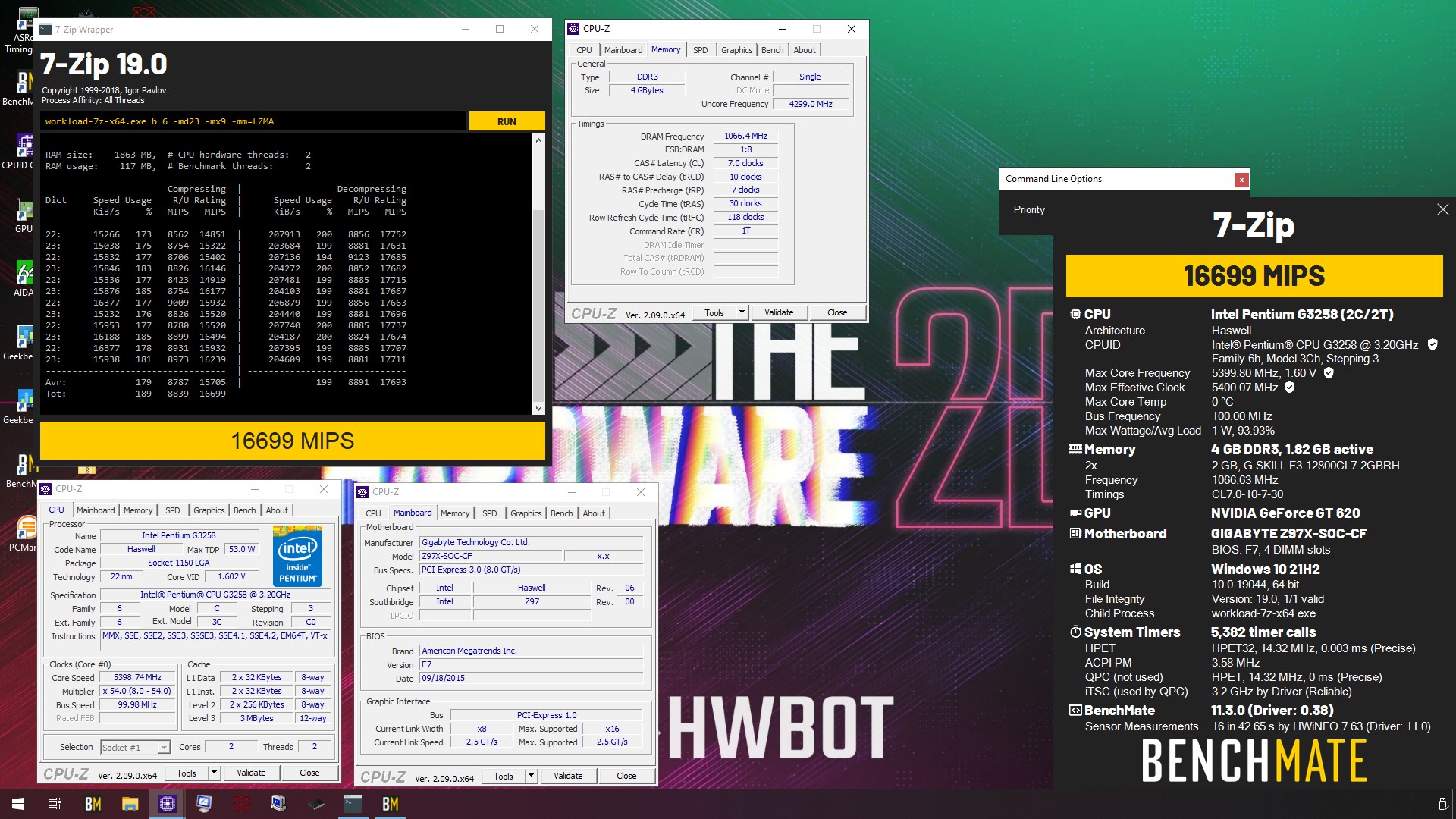Viewport: 1456px width, 819px height.
Task: Open the Windows Start menu
Action: click(x=18, y=804)
